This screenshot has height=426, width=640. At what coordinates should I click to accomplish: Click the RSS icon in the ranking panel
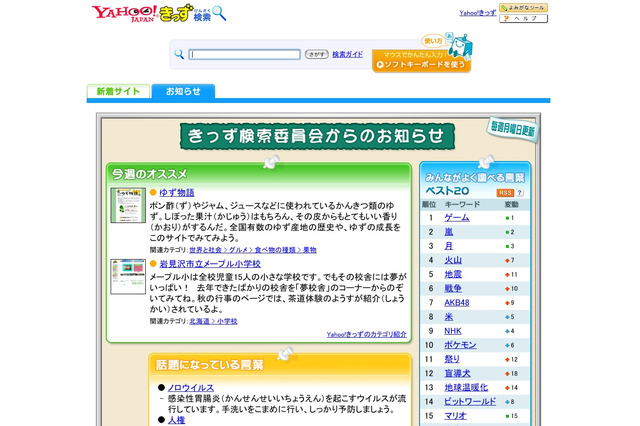point(505,193)
